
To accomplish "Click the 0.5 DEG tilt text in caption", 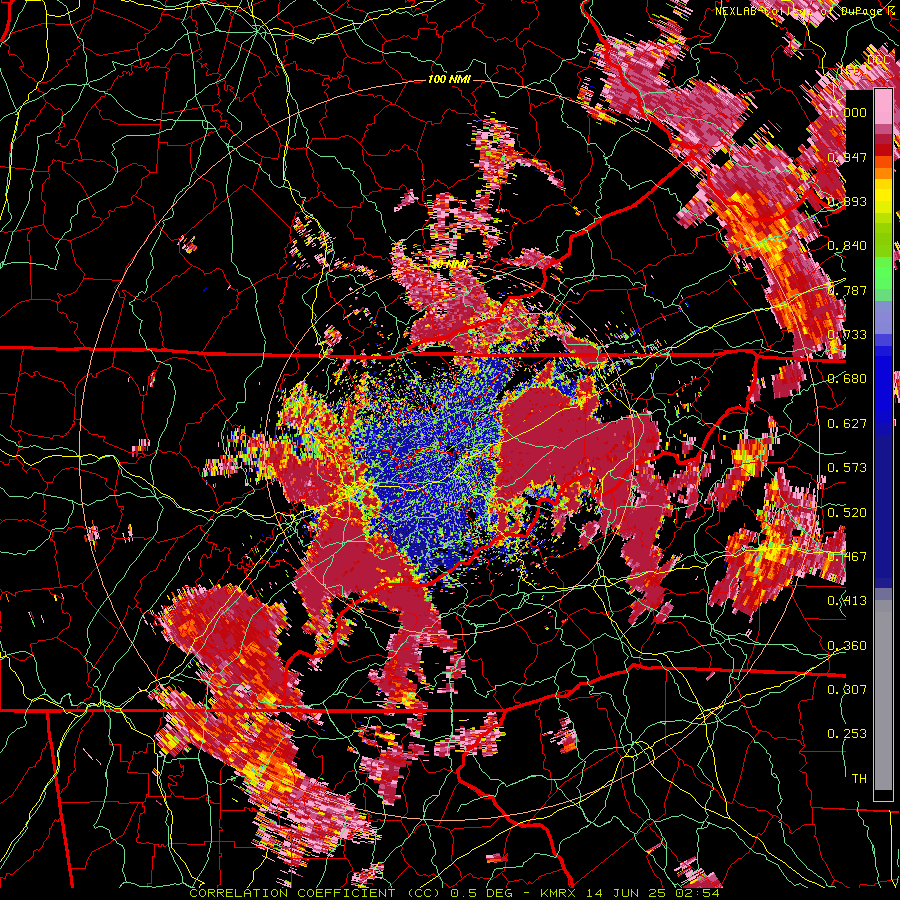I will 482,893.
